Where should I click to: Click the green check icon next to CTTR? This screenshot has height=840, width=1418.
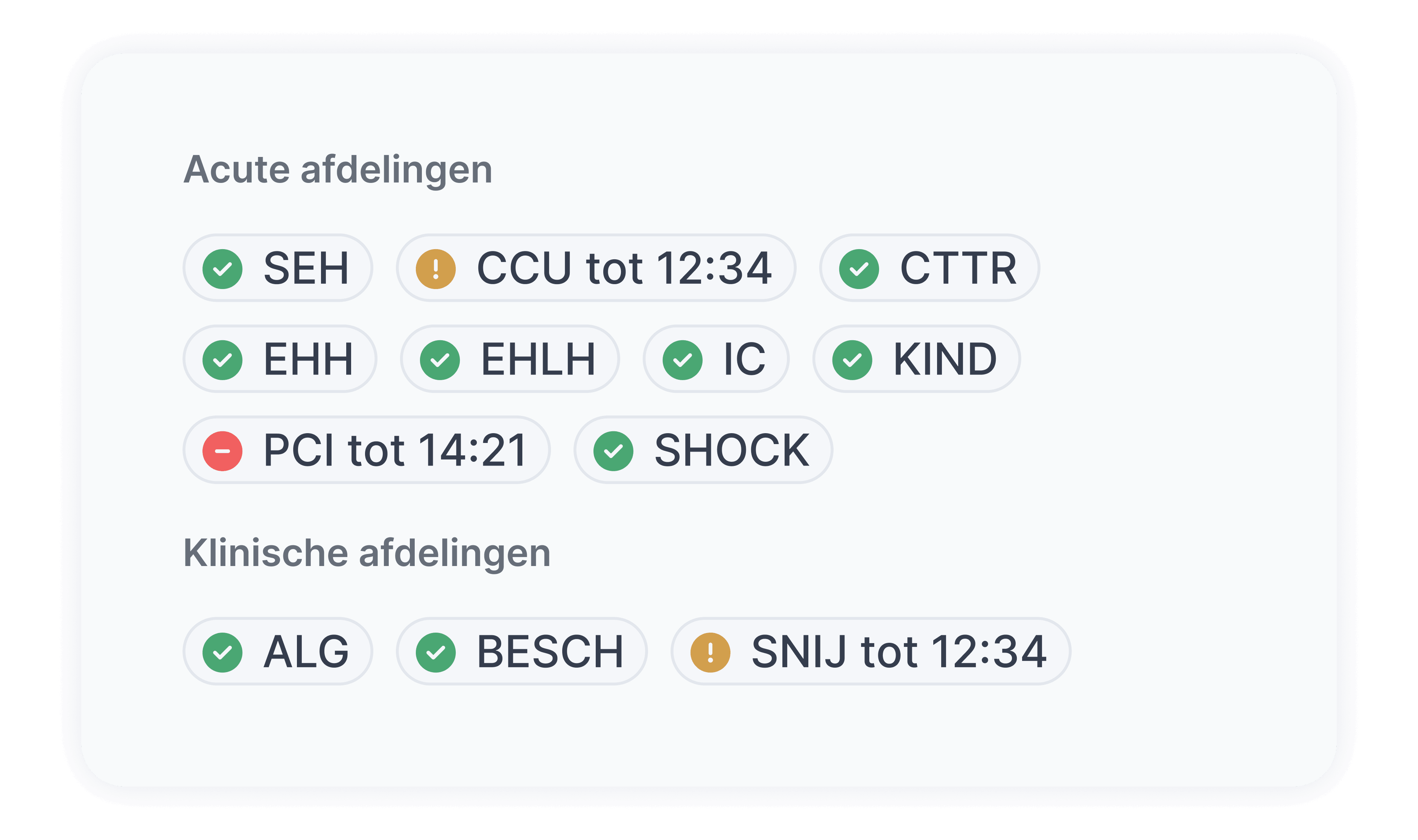coord(858,269)
